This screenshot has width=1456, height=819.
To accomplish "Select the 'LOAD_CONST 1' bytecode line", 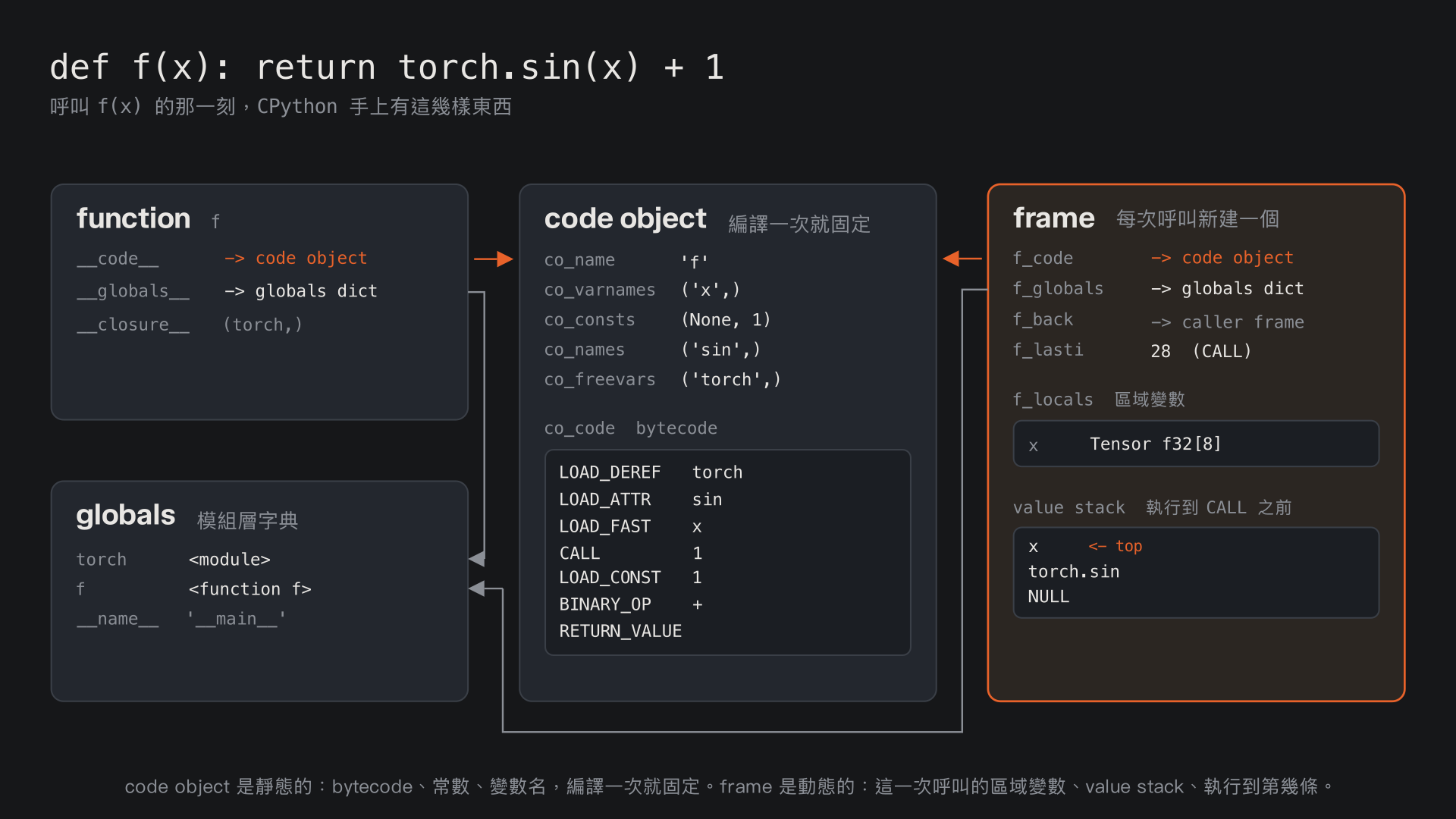I will (631, 578).
